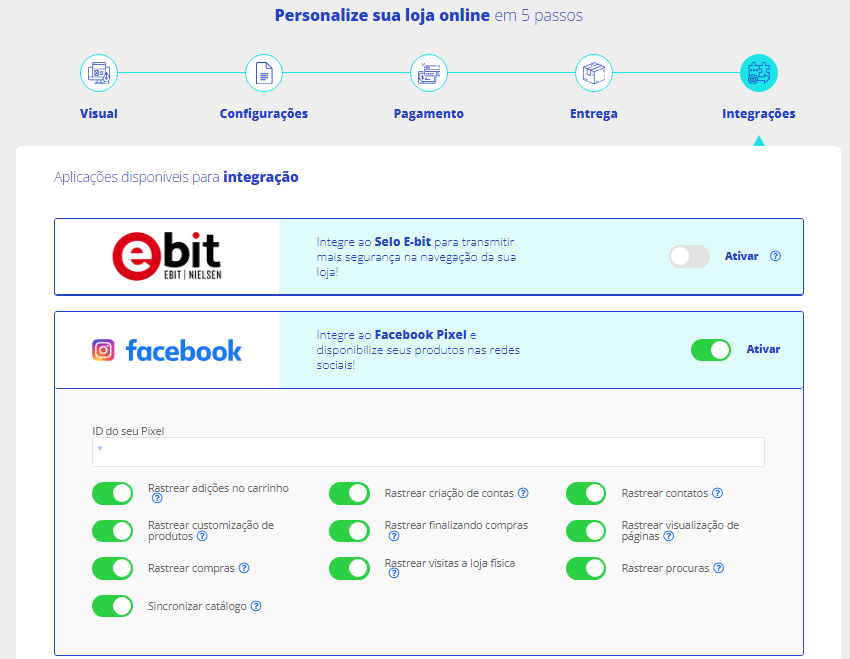Screen dimensions: 850x659
Task: Go to the Visual step label
Action: tap(99, 113)
